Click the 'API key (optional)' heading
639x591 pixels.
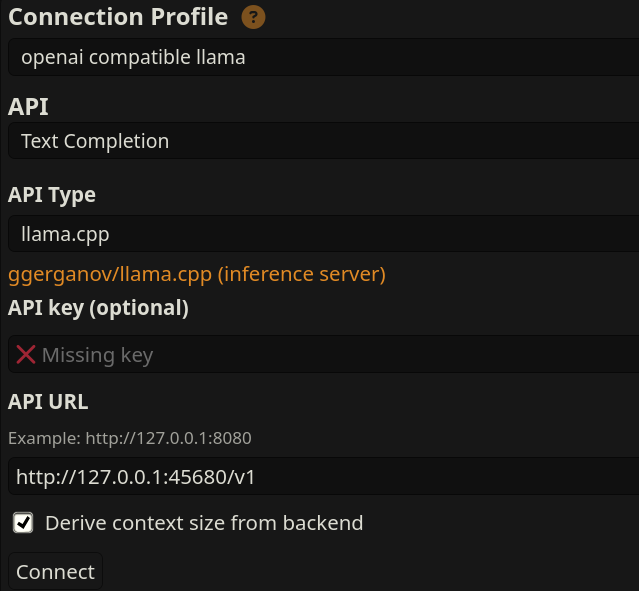tap(98, 308)
